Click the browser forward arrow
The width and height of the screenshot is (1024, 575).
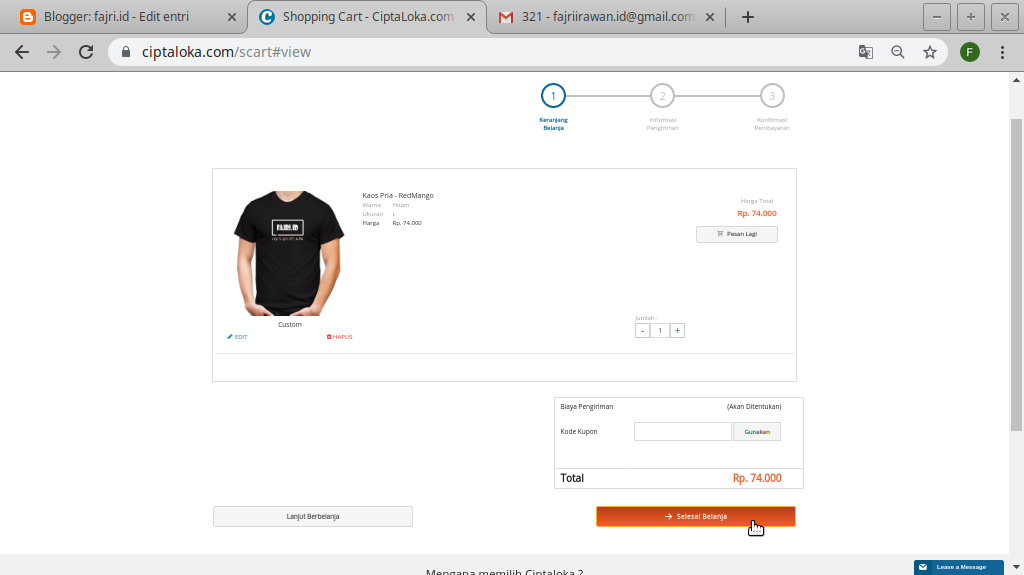(x=54, y=52)
